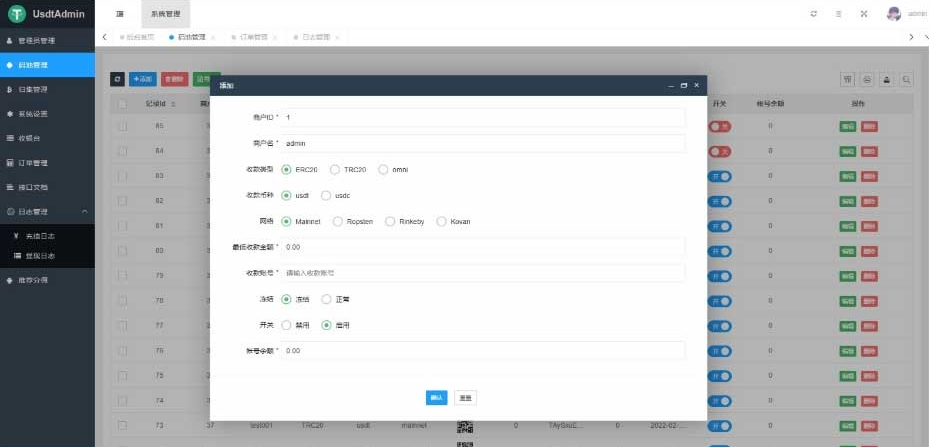Click the table export icon

coord(886,79)
